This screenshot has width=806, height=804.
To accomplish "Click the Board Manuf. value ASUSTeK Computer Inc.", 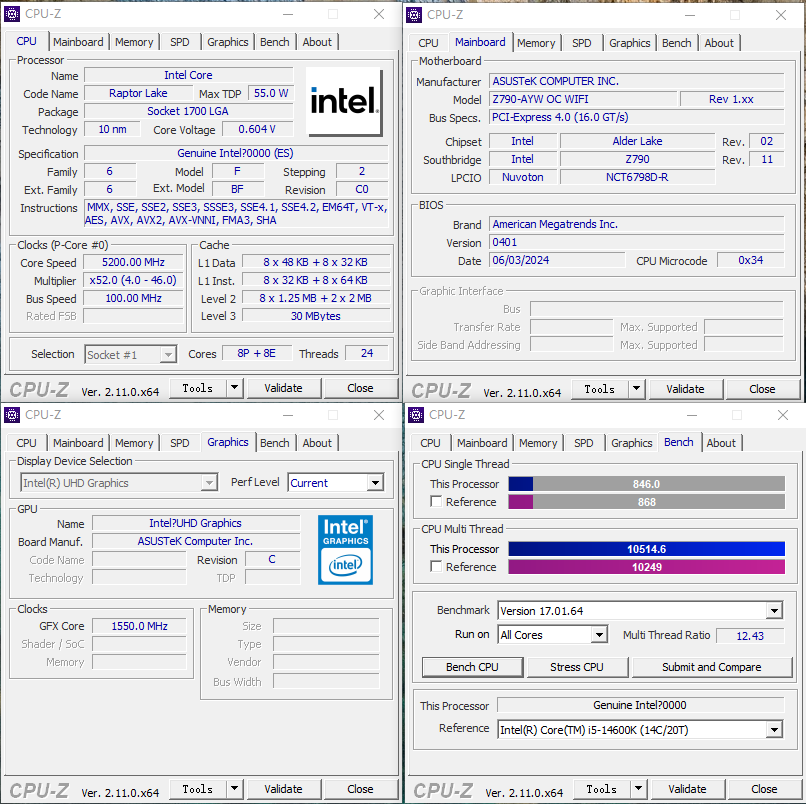I will (195, 541).
